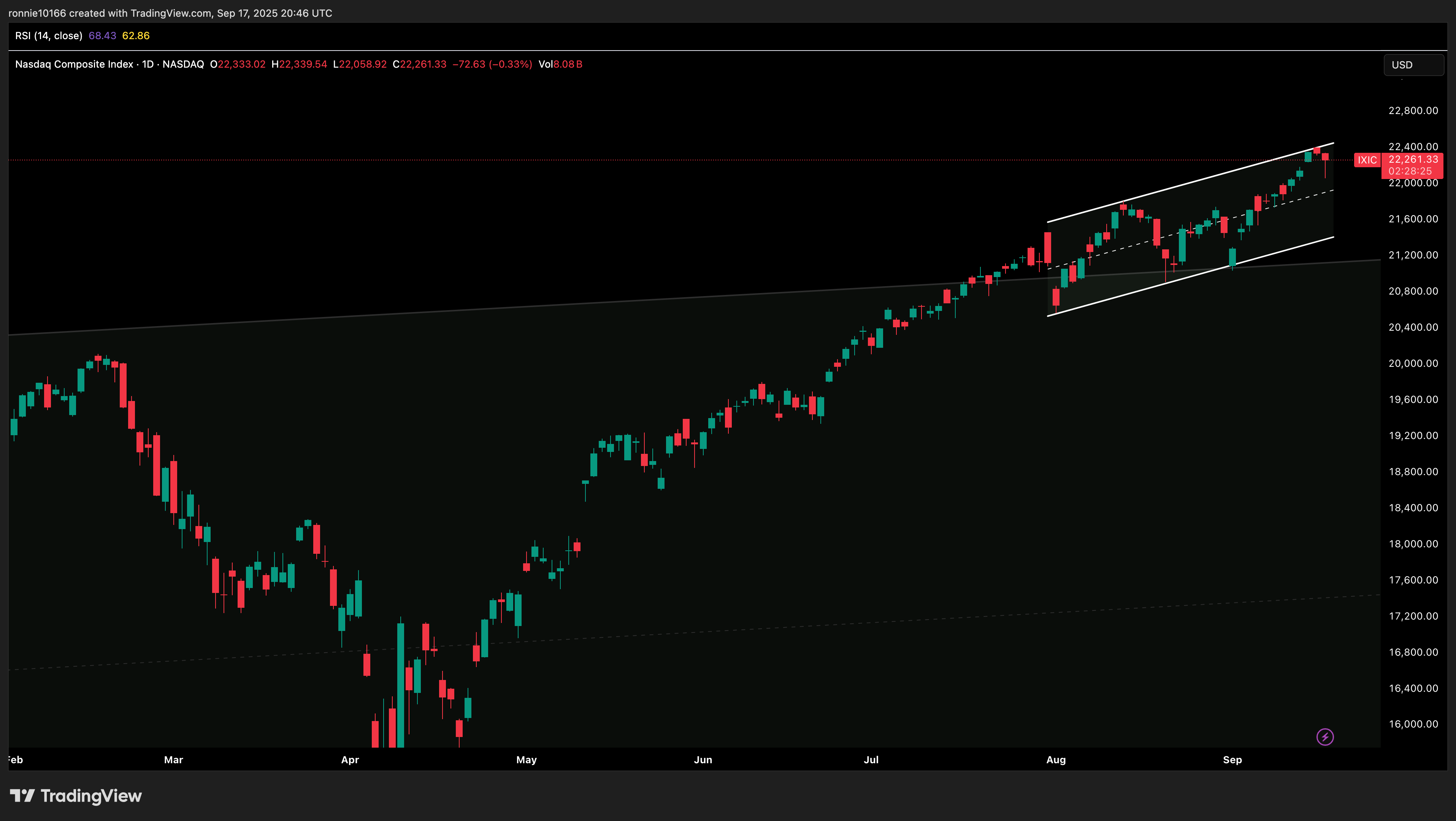
Task: Click the Aug label on time axis
Action: 1055,760
